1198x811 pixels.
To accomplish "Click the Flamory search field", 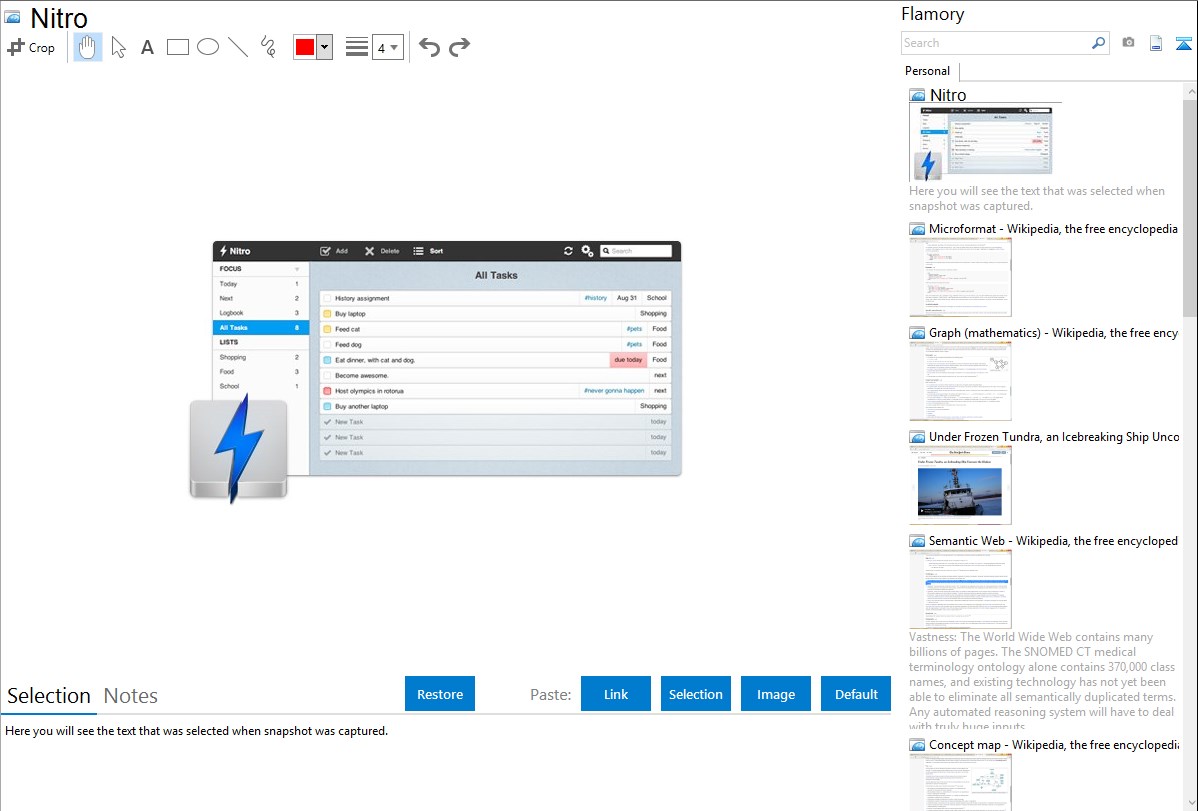I will tap(996, 43).
